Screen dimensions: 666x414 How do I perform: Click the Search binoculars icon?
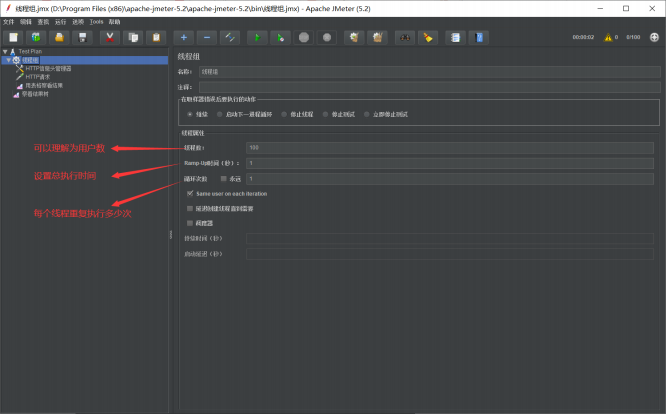click(404, 37)
